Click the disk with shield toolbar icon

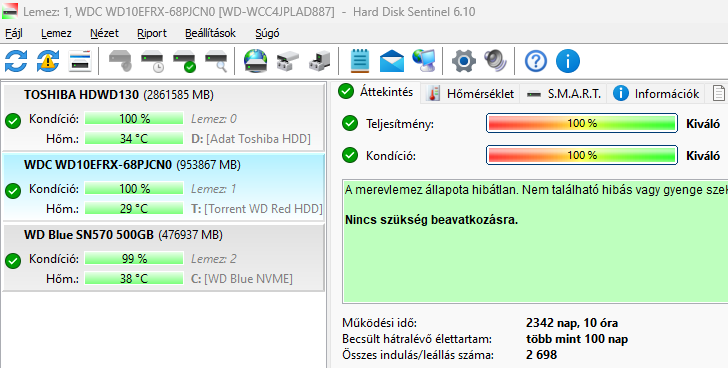point(120,61)
